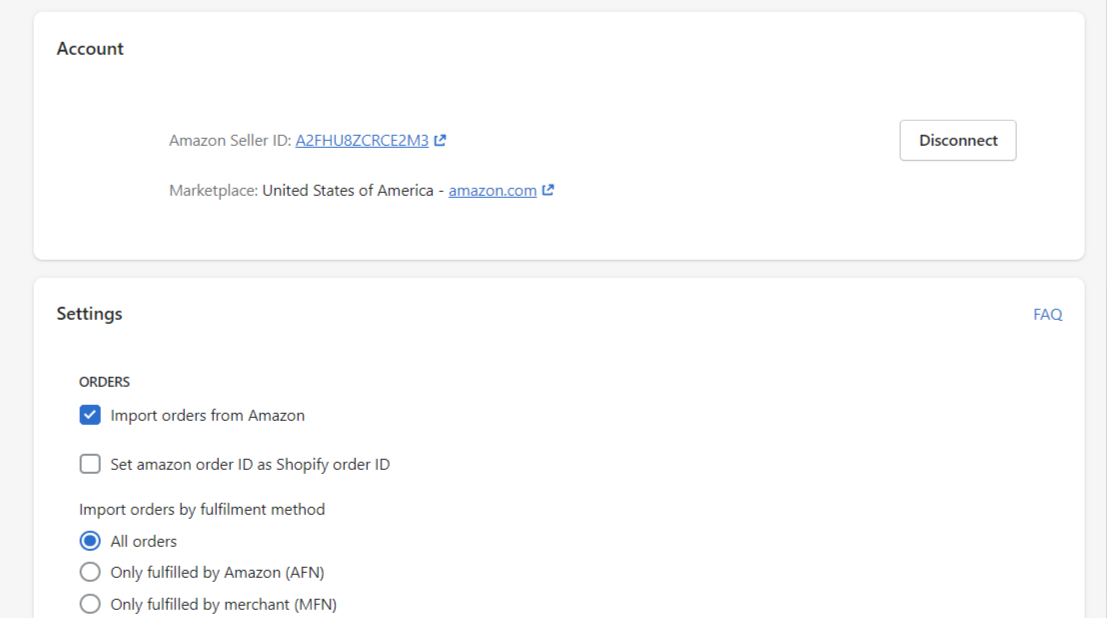Choose Only fulfilled by merchant (MFN) radio button

pyautogui.click(x=90, y=604)
